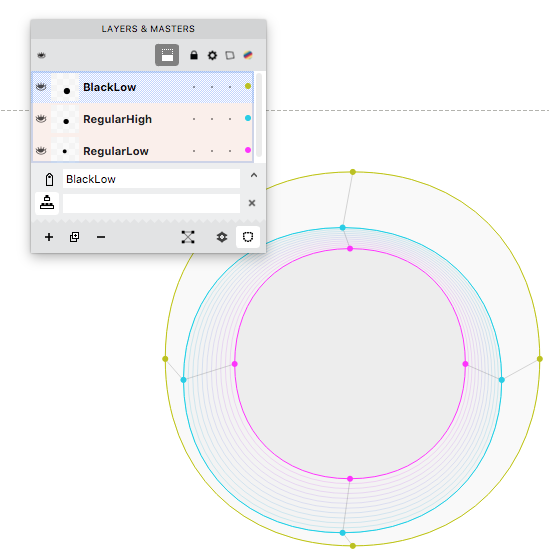This screenshot has height=556, width=549.
Task: Hide the RegularLow layer eye icon
Action: [41, 151]
